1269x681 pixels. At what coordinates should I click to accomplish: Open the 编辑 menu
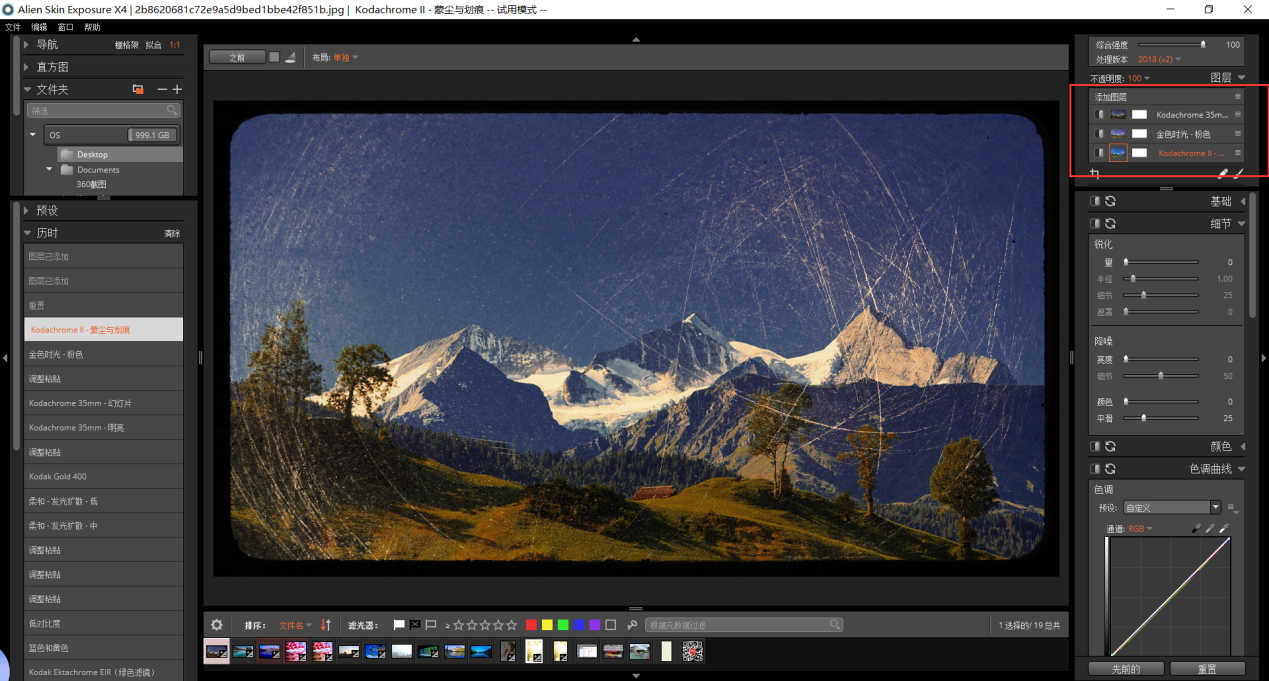coord(39,27)
